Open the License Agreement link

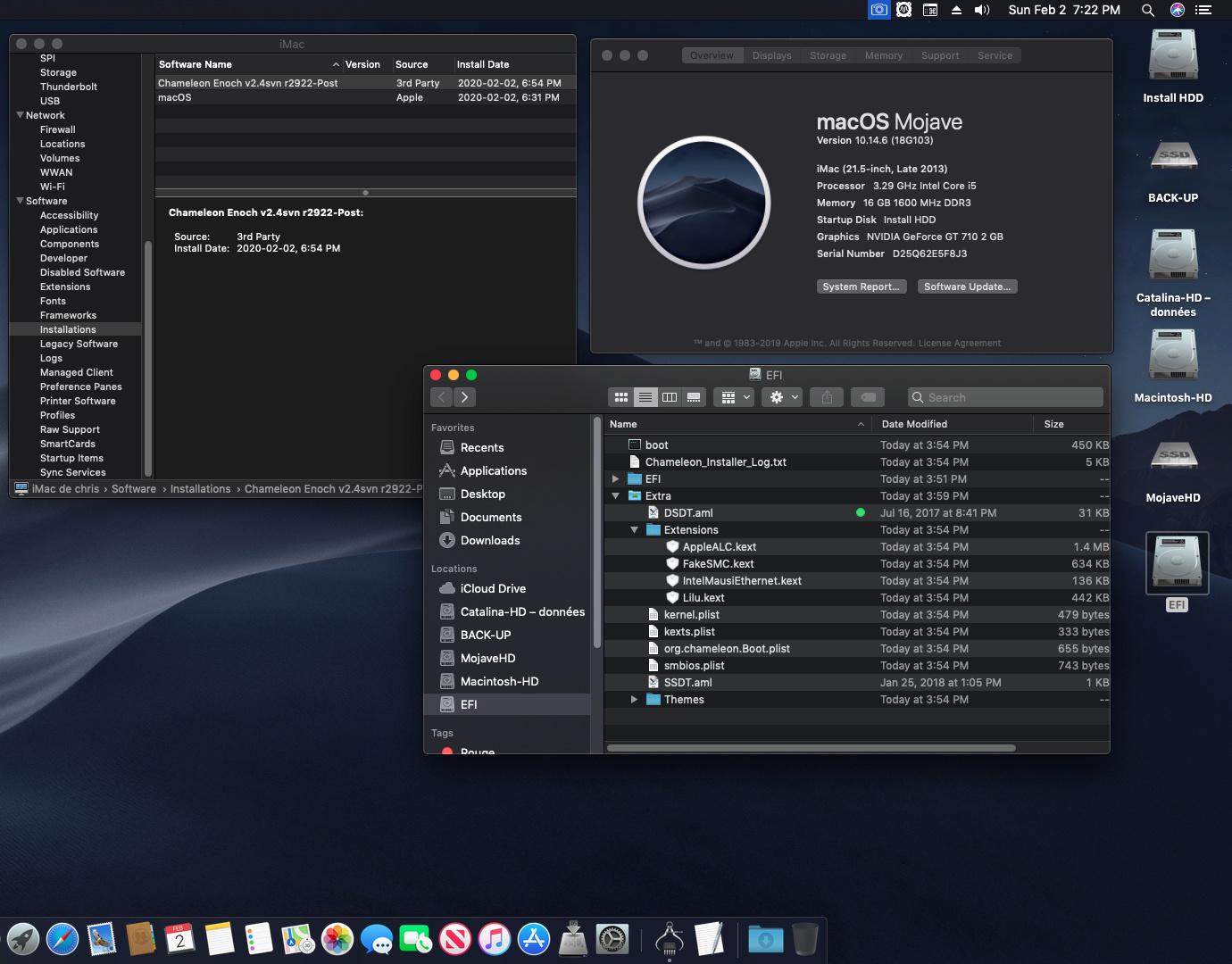(960, 343)
